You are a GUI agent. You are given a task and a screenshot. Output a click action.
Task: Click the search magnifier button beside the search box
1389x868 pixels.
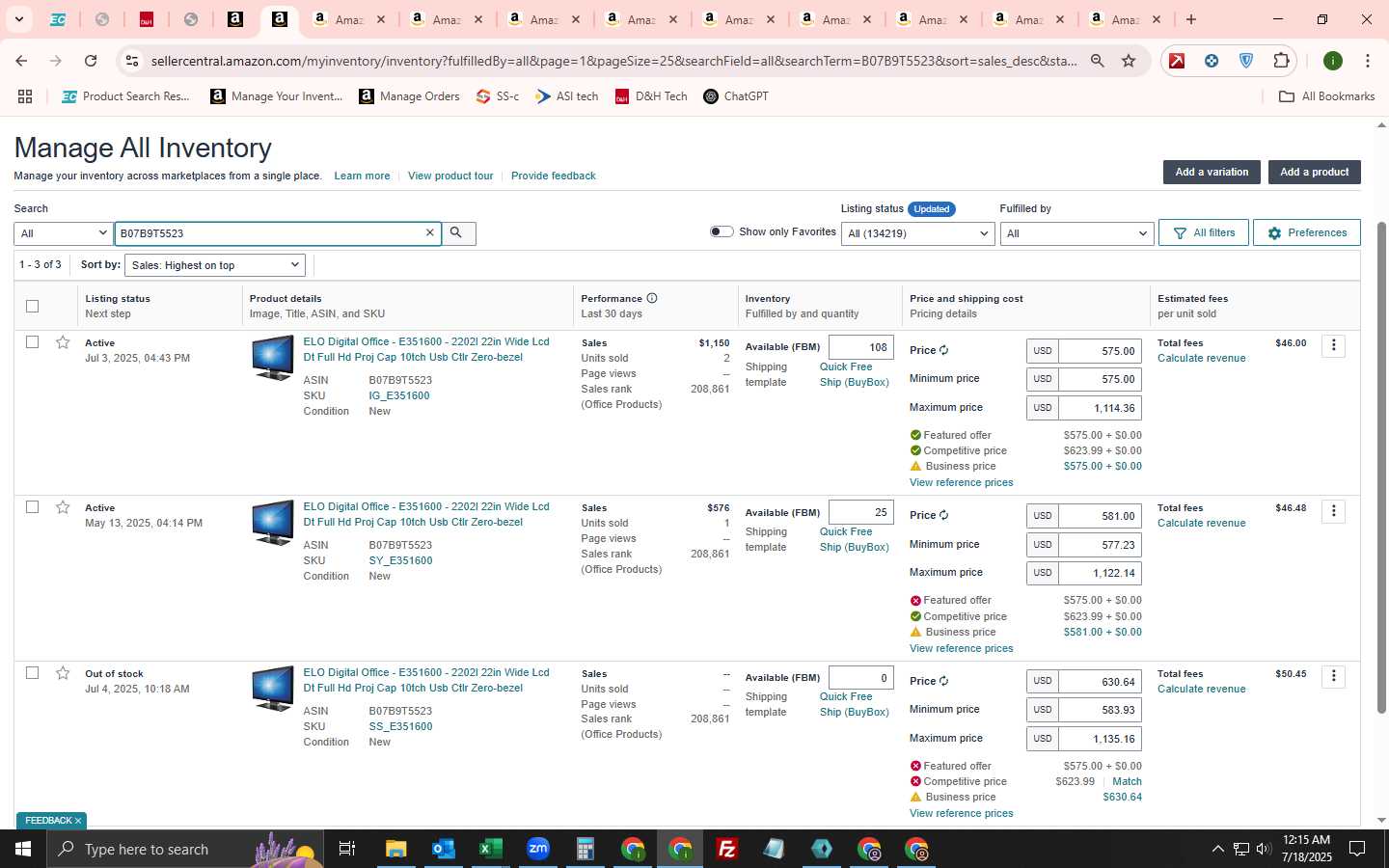(457, 233)
